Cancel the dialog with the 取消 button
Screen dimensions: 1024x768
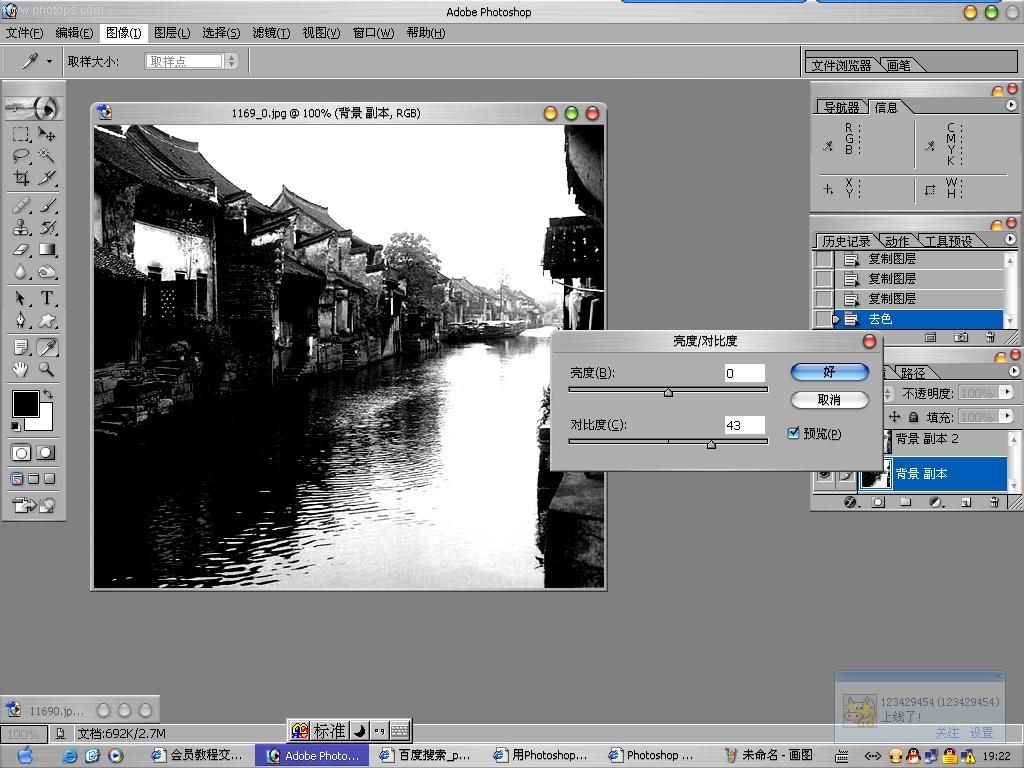pyautogui.click(x=829, y=399)
